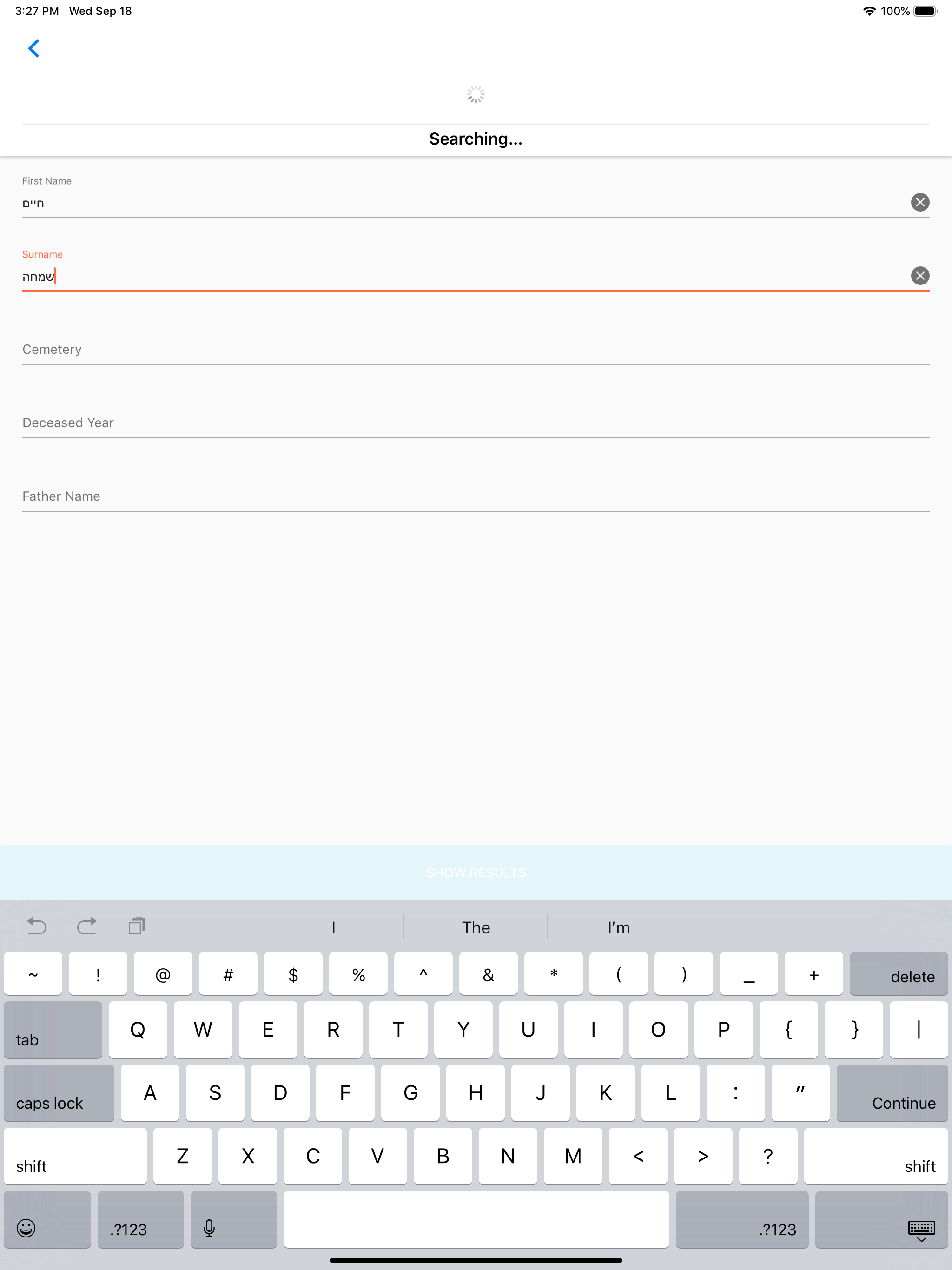The image size is (952, 1270).
Task: Focus the Cemetery field
Action: (476, 350)
